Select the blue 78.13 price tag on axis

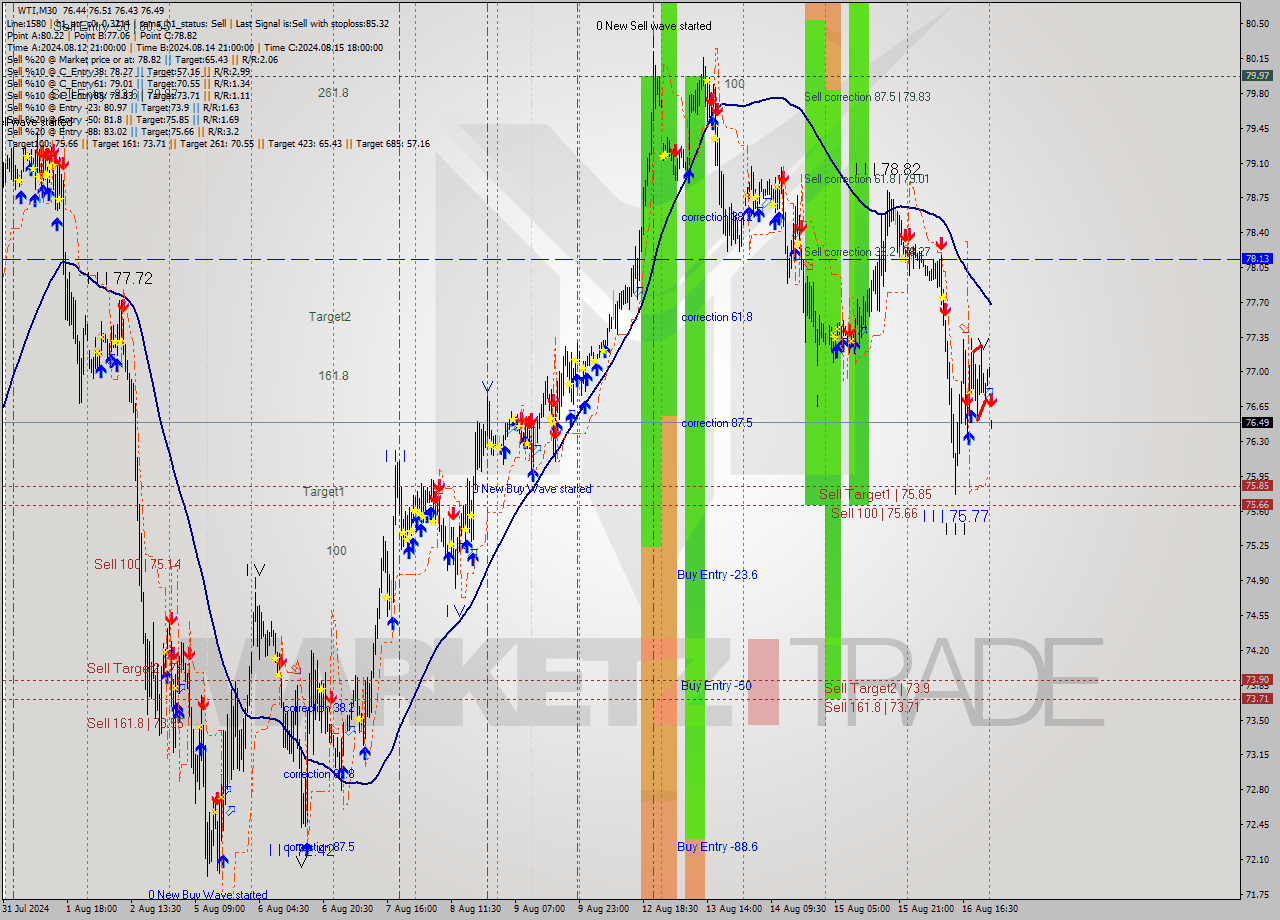[x=1257, y=258]
